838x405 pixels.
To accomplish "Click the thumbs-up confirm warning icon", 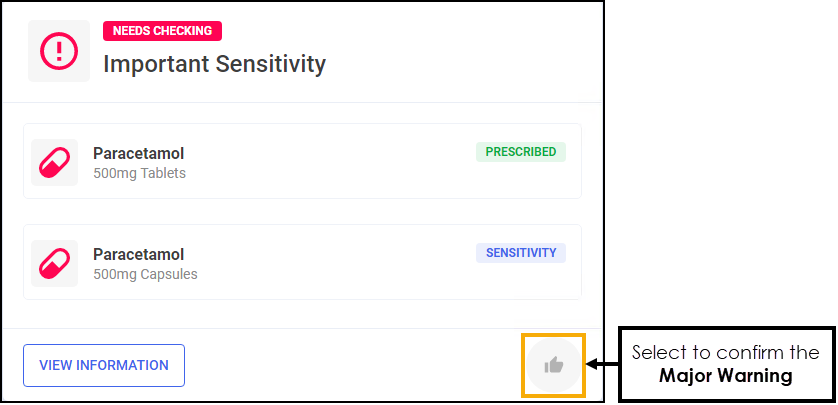I will 553,365.
